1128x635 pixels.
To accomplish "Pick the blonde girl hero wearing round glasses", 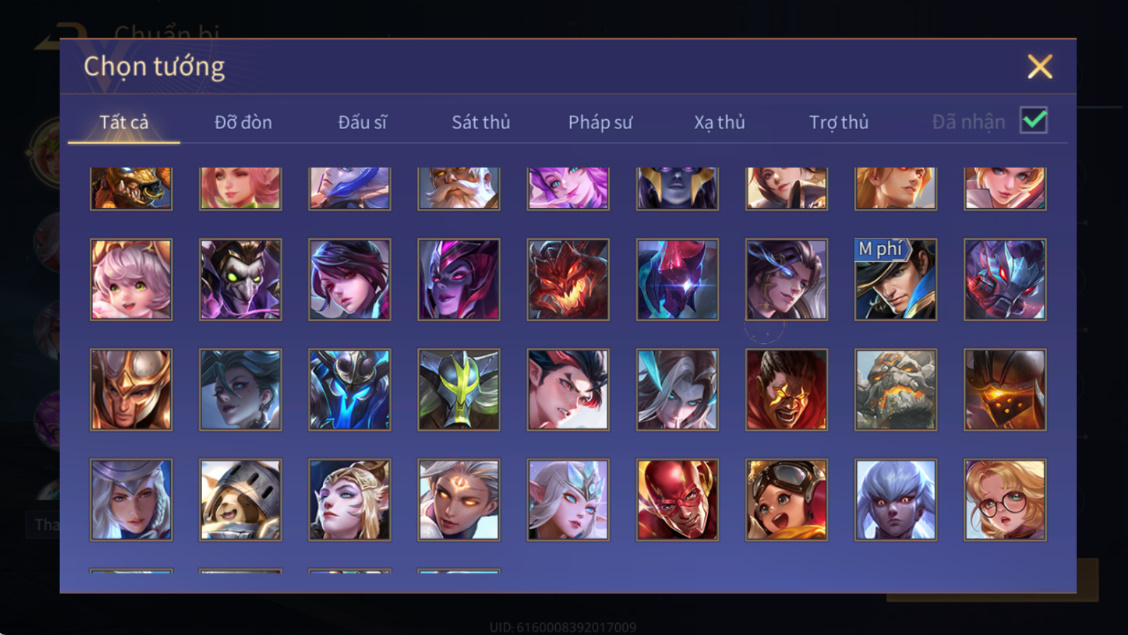I will (x=1005, y=500).
